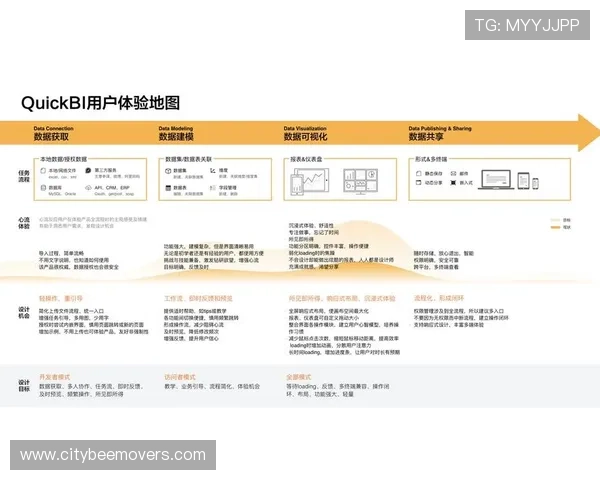The height and width of the screenshot is (480, 600).
Task: Click the 访问者模式 heading in design goals
Action: point(180,377)
